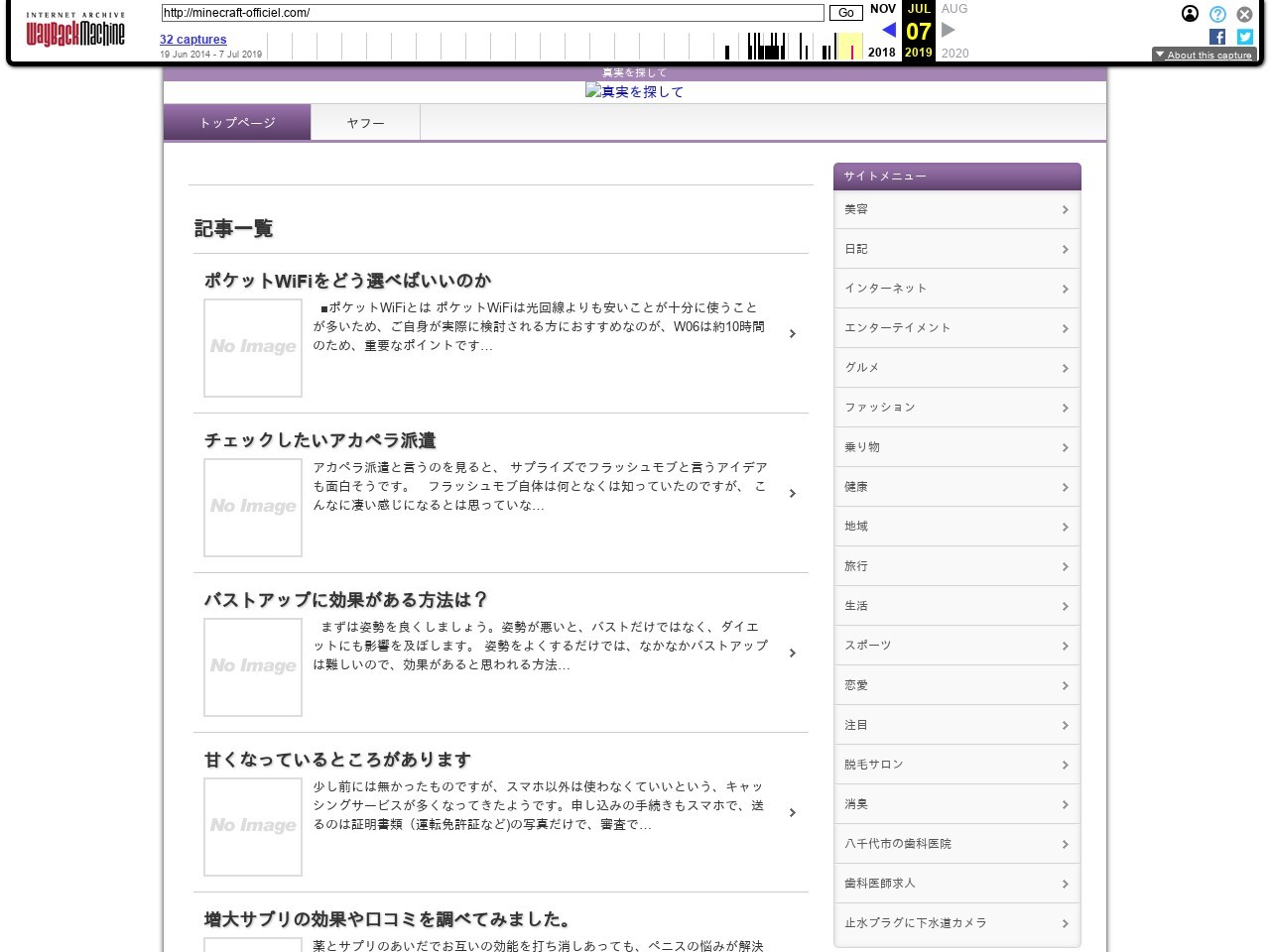Click the Wayback Machine logo

[x=75, y=32]
